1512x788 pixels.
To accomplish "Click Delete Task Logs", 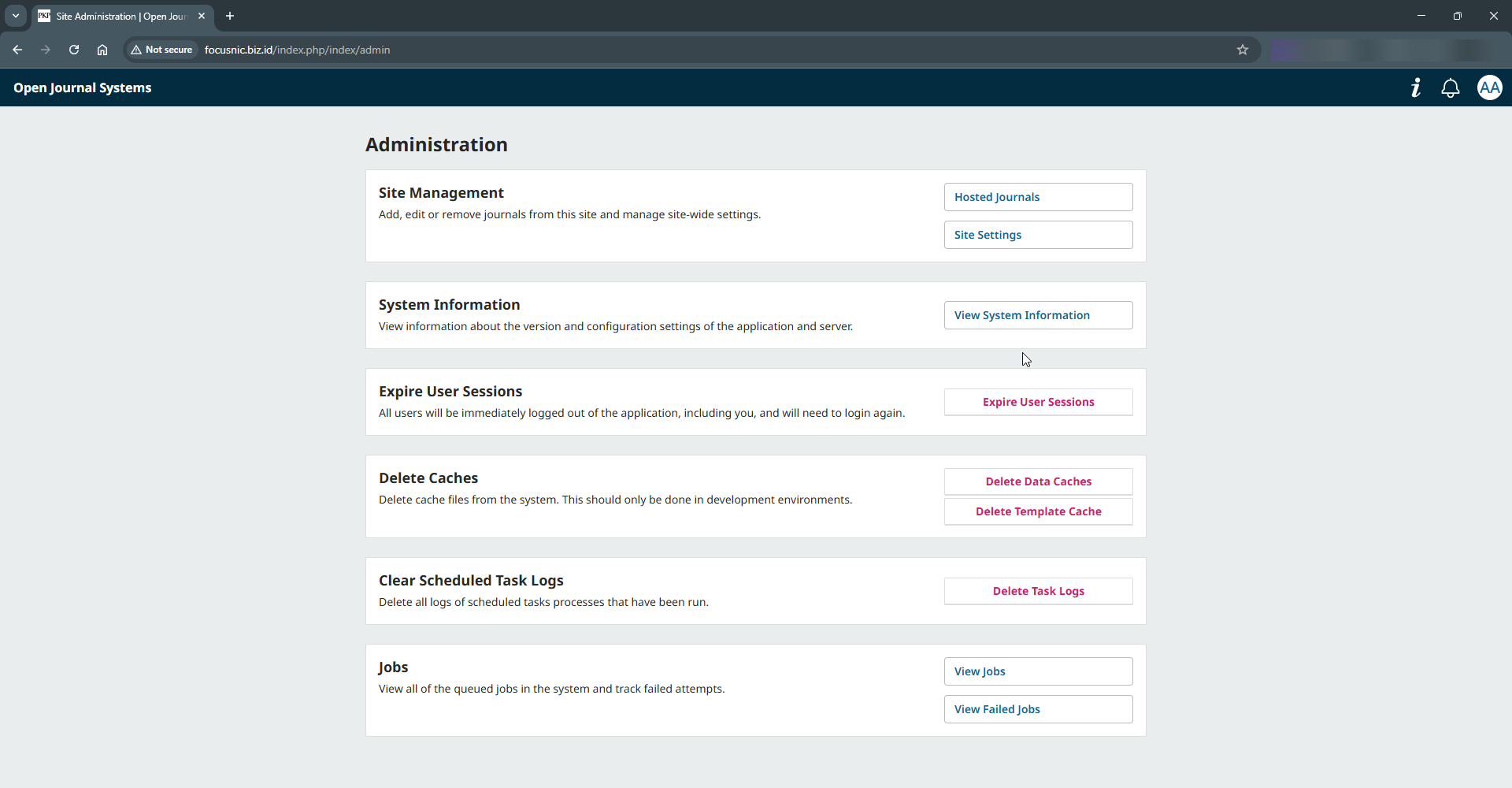I will 1038,591.
